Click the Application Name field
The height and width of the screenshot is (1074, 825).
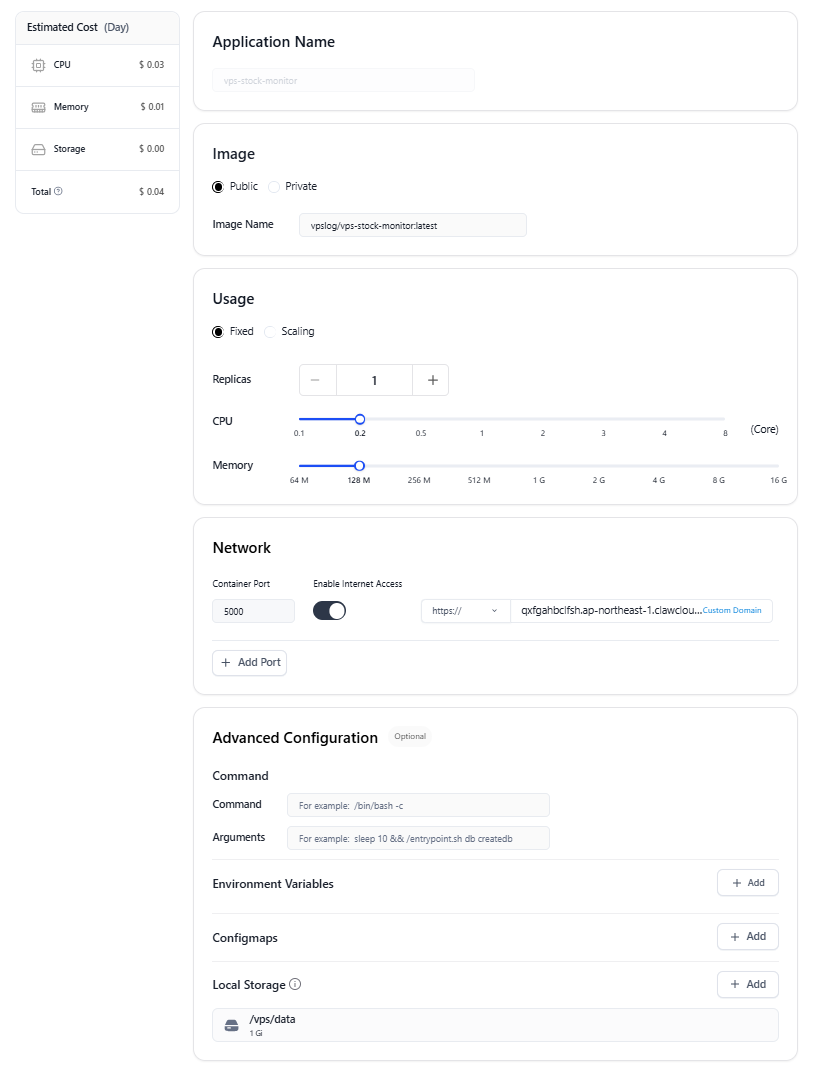pyautogui.click(x=343, y=80)
